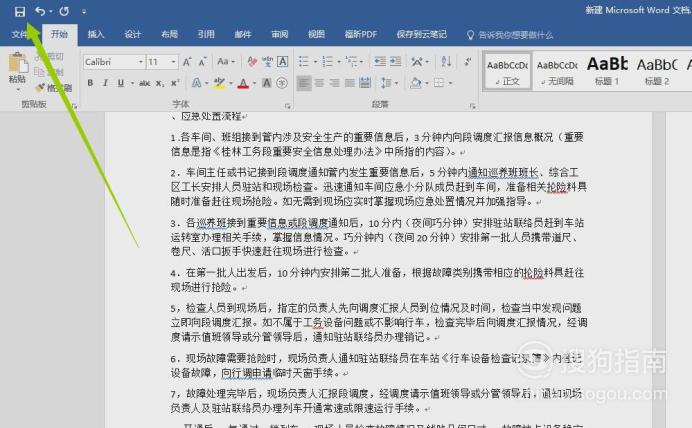Click the Bullets list icon

304,62
